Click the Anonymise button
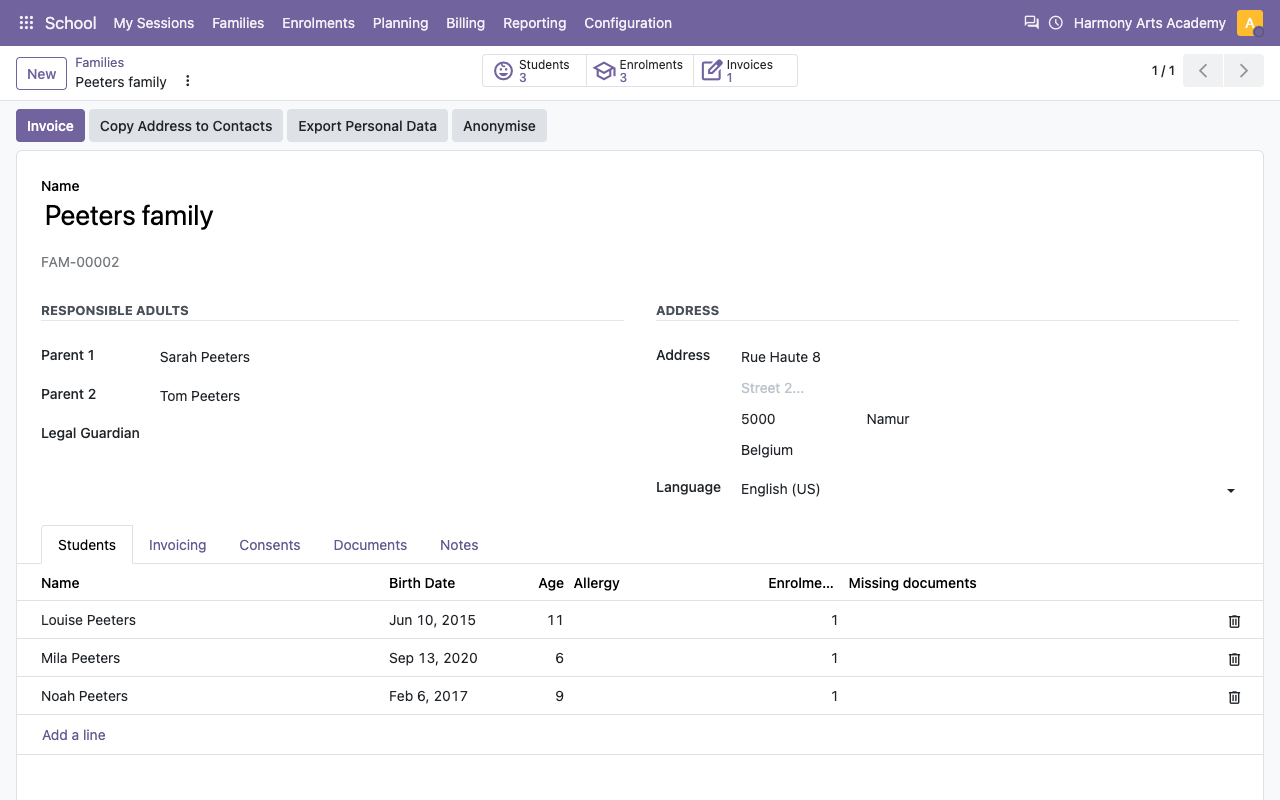Image resolution: width=1280 pixels, height=800 pixels. (499, 126)
